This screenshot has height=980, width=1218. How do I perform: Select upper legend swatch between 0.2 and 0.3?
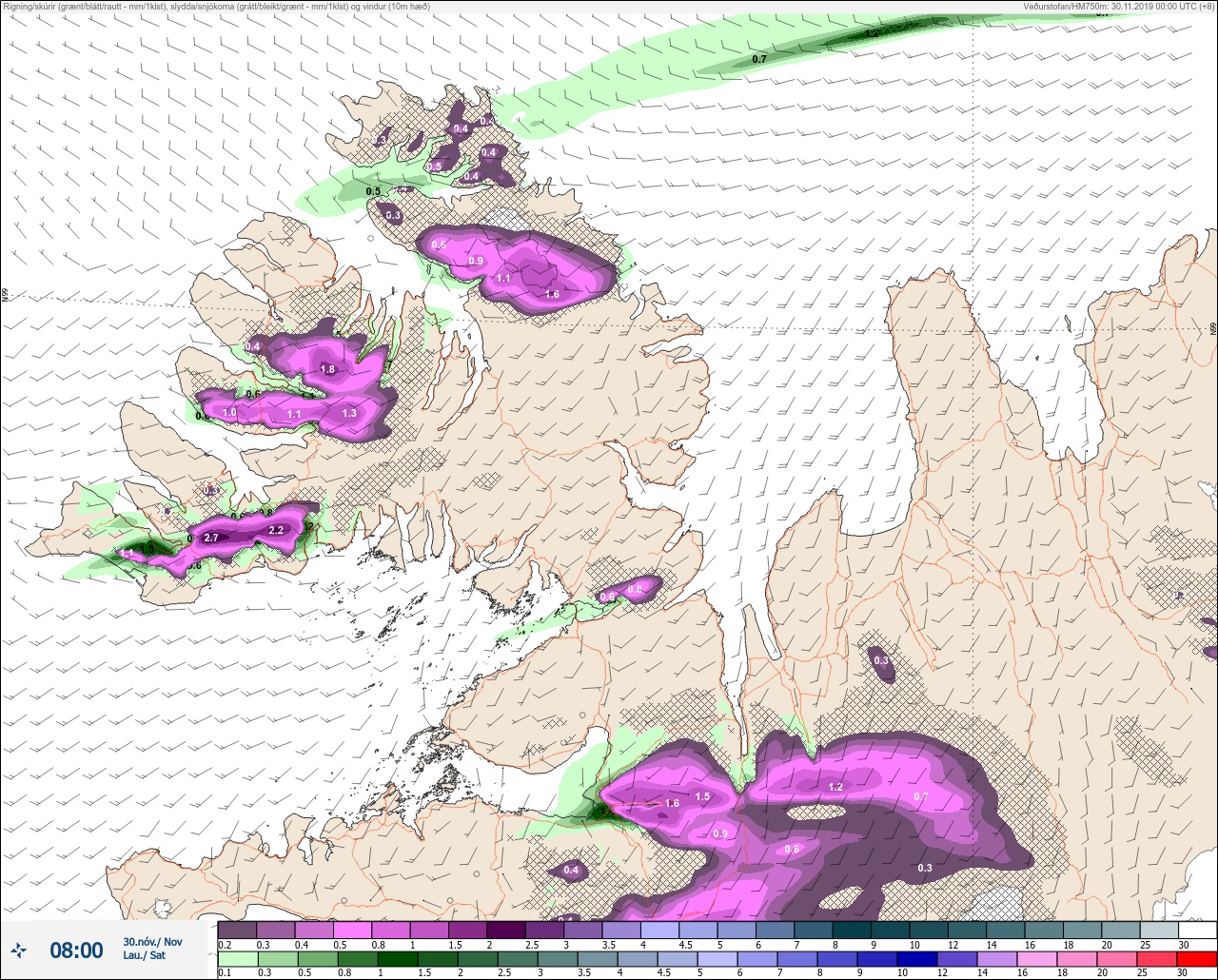(237, 930)
